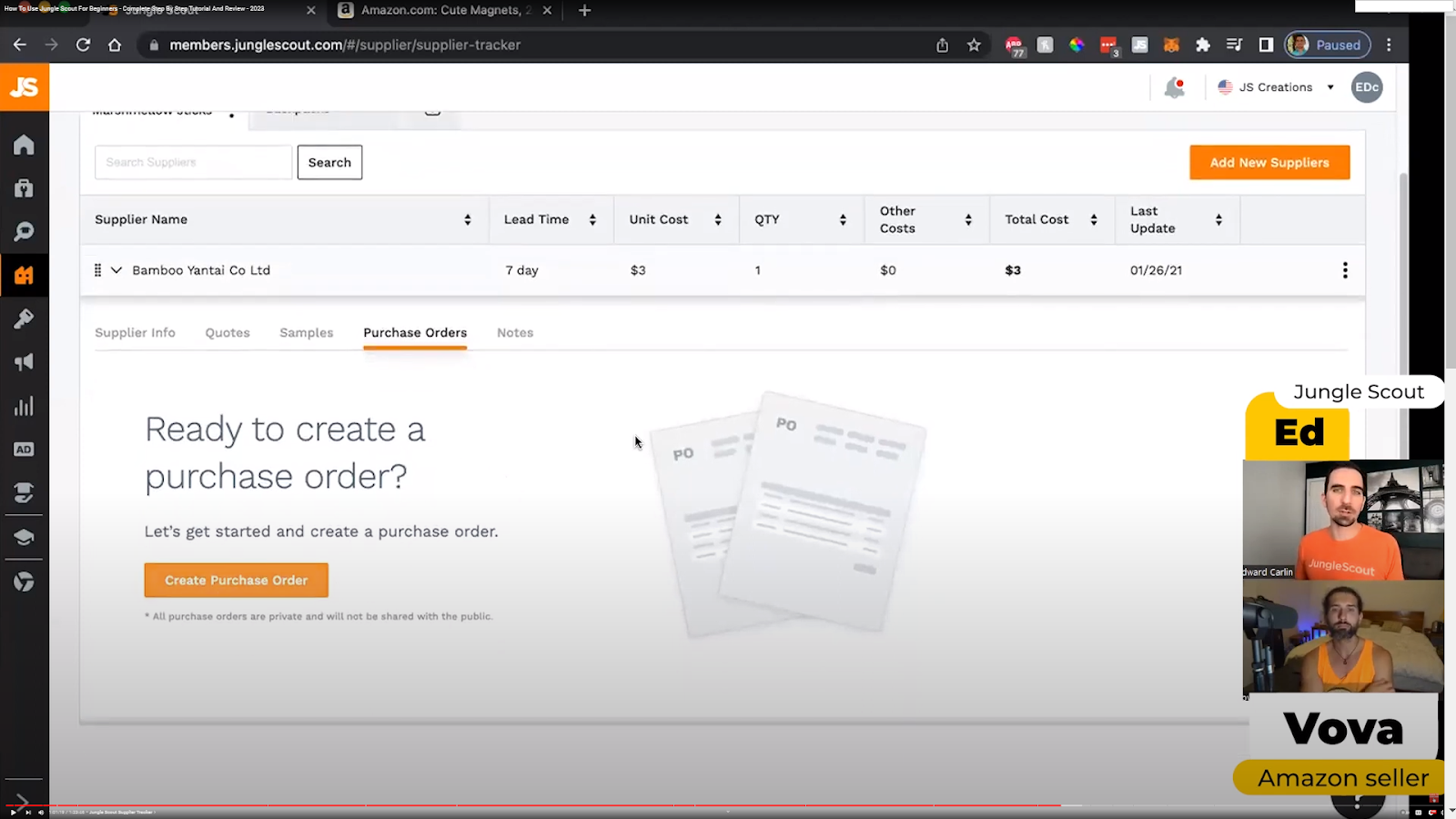Switch to the Quotes tab
The height and width of the screenshot is (819, 1456).
click(227, 333)
